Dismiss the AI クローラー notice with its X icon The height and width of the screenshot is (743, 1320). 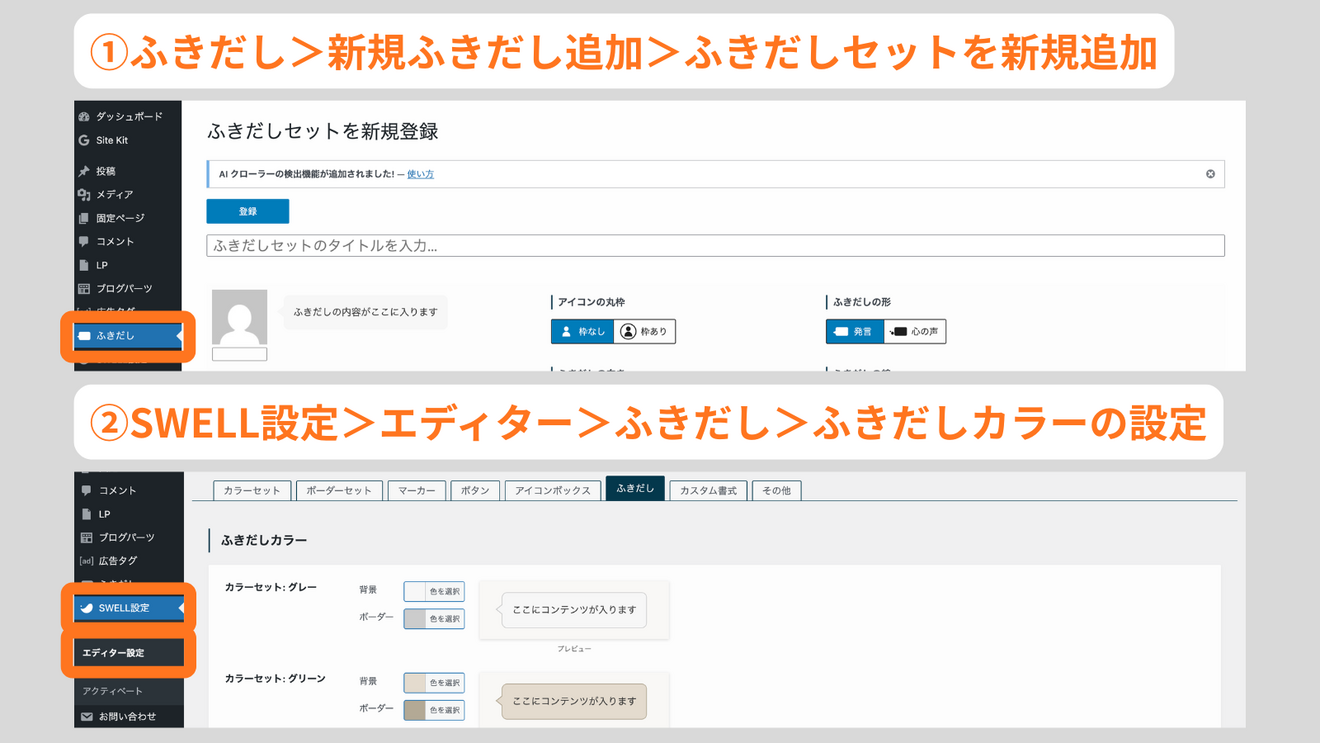(x=1210, y=174)
